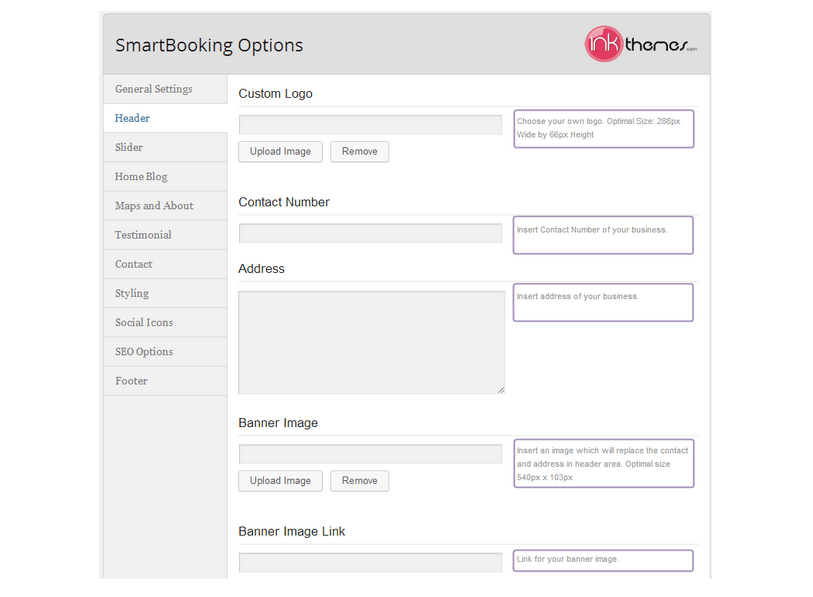Open the Header settings tab

pyautogui.click(x=131, y=118)
